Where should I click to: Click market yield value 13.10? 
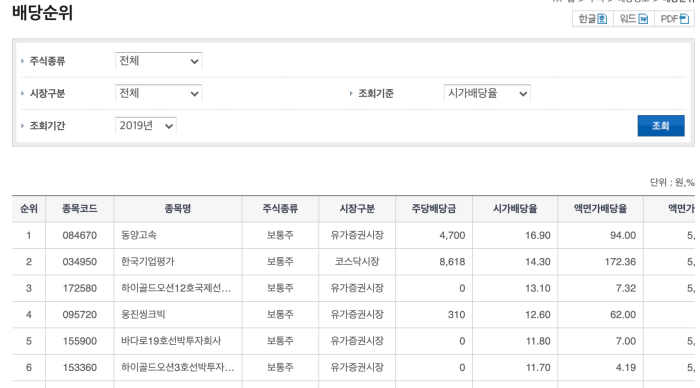pyautogui.click(x=538, y=288)
